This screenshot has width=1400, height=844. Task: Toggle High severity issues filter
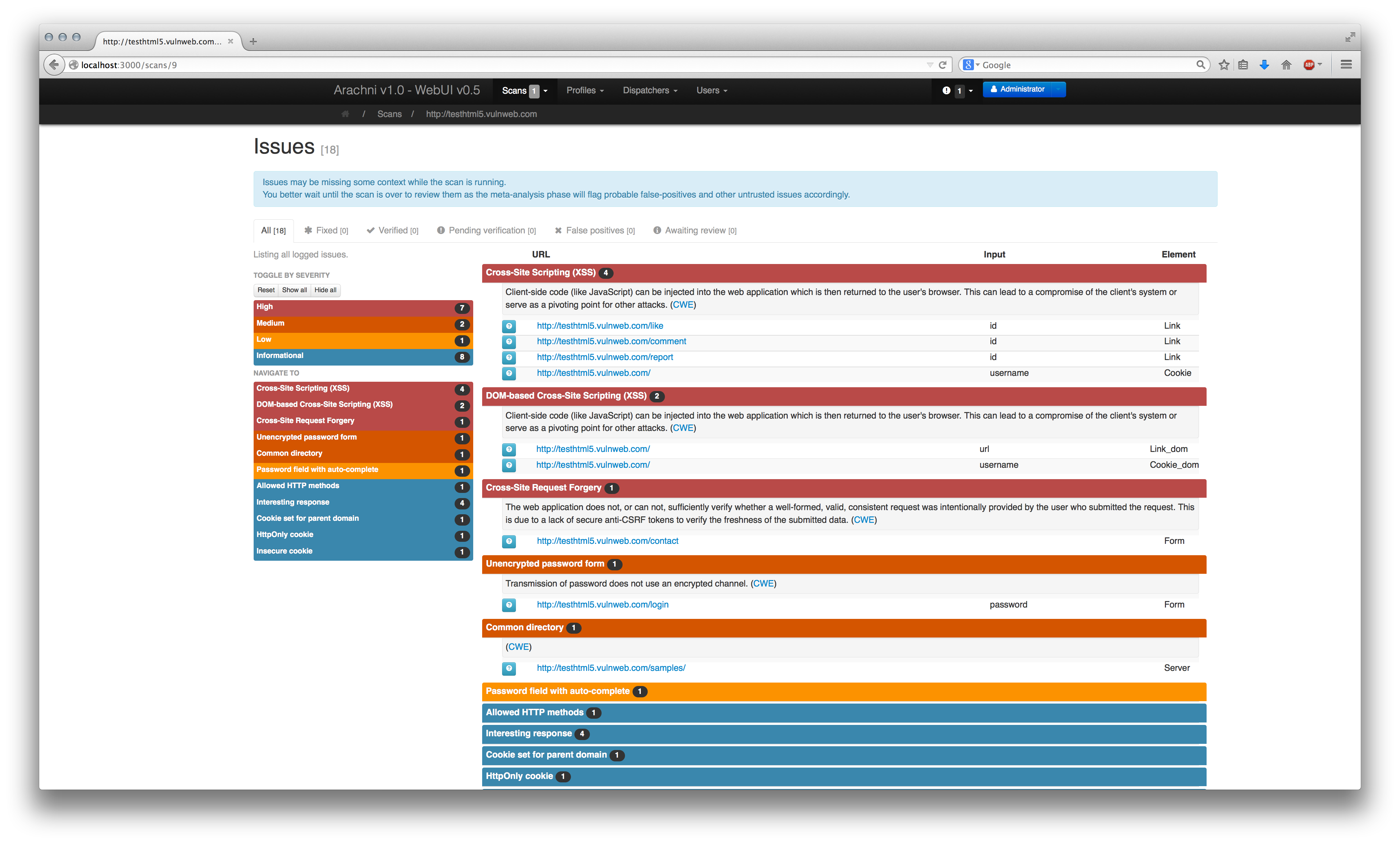(x=362, y=307)
